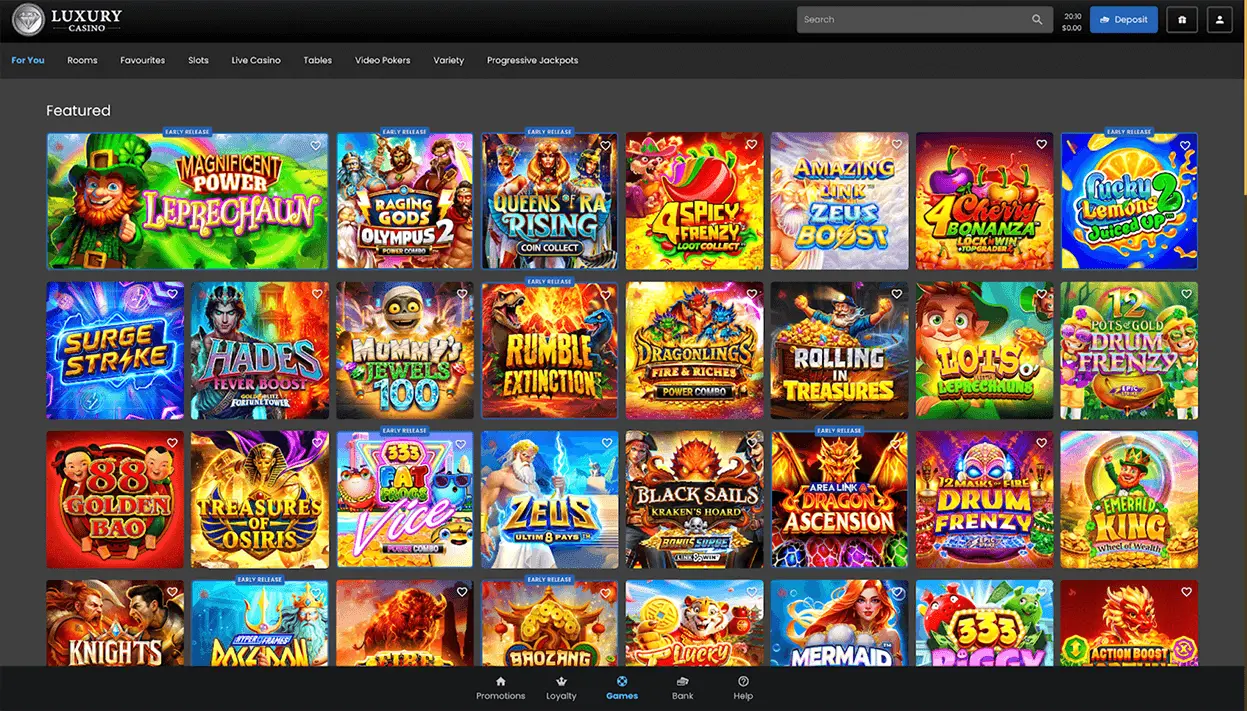Select the Progressive Jackpots tab
This screenshot has width=1247, height=711.
(532, 60)
